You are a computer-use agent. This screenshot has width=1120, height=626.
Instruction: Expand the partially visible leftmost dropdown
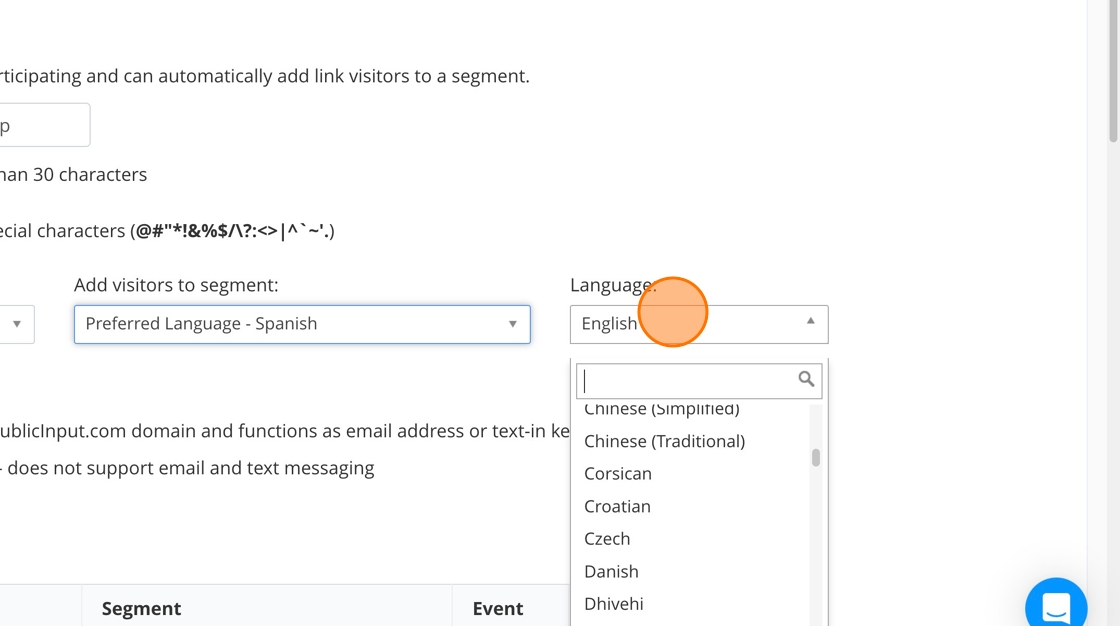coord(16,324)
